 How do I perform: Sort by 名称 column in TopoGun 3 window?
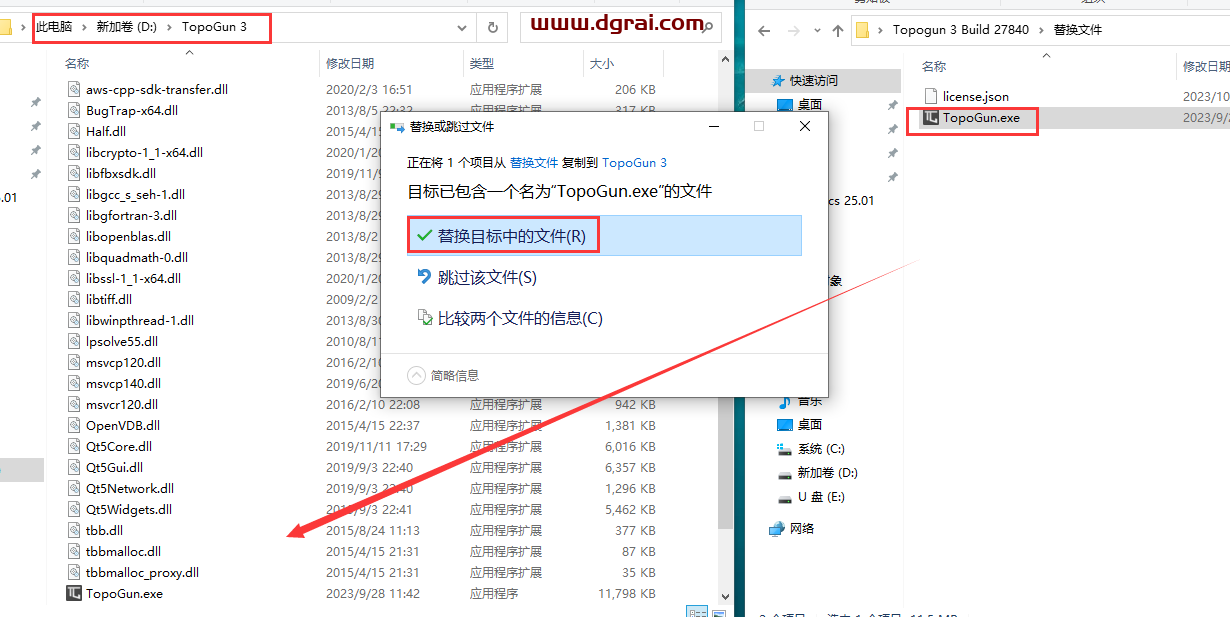pyautogui.click(x=77, y=63)
